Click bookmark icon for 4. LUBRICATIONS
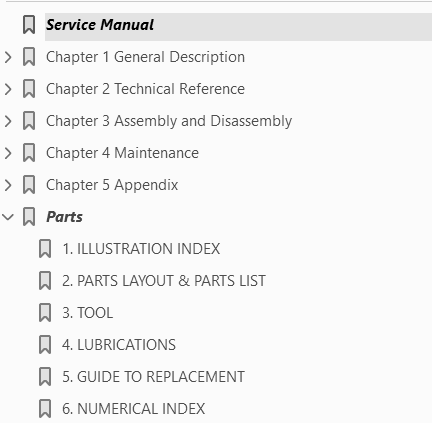The width and height of the screenshot is (432, 423). point(45,345)
